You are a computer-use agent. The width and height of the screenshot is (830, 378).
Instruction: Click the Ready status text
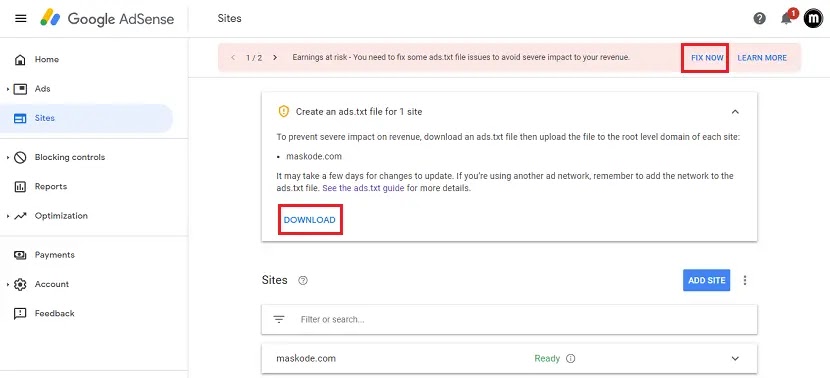(x=547, y=358)
